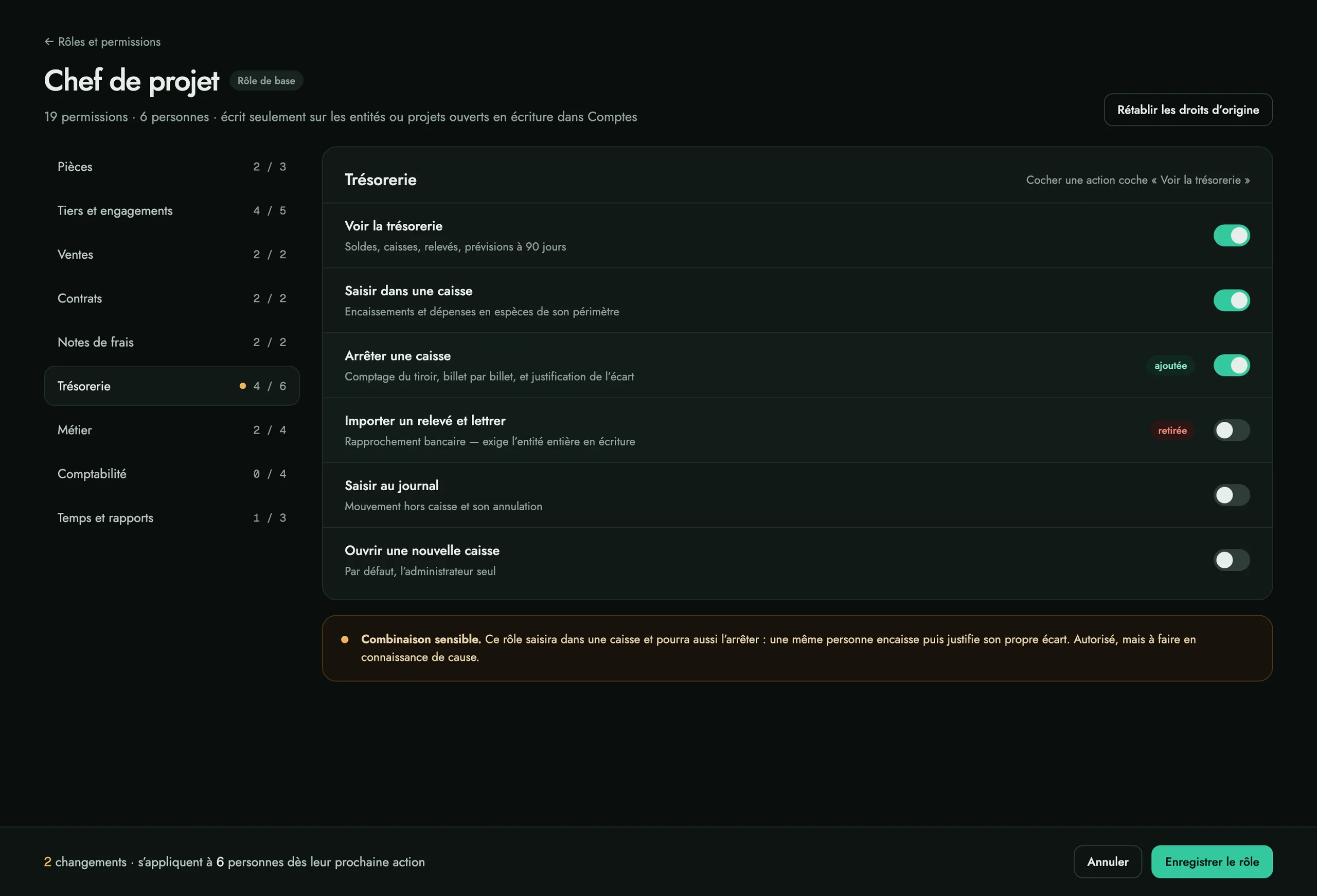Turn on Ouvrir une nouvelle caisse
The width and height of the screenshot is (1317, 896).
click(1232, 560)
